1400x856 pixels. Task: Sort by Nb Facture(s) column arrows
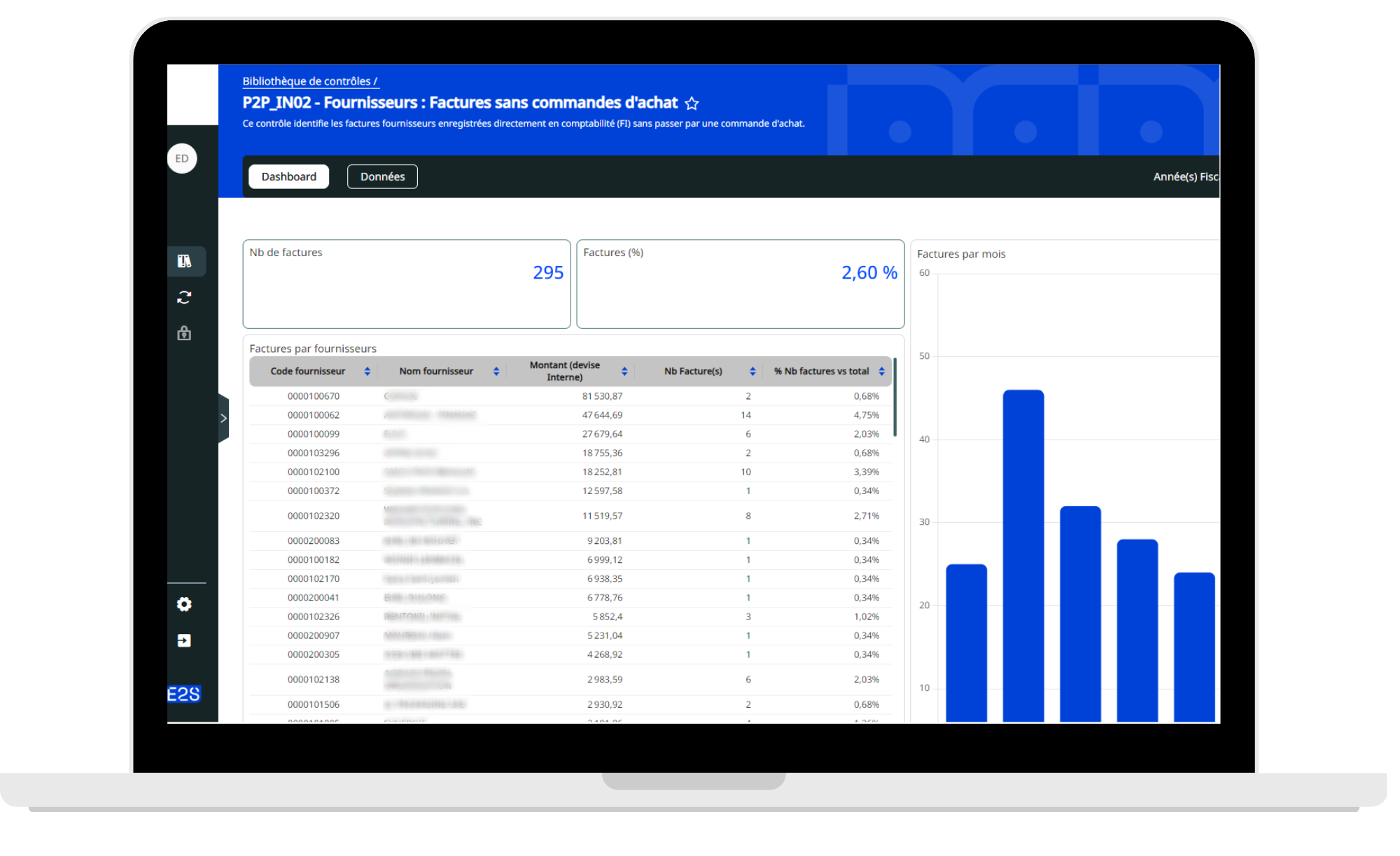tap(752, 371)
